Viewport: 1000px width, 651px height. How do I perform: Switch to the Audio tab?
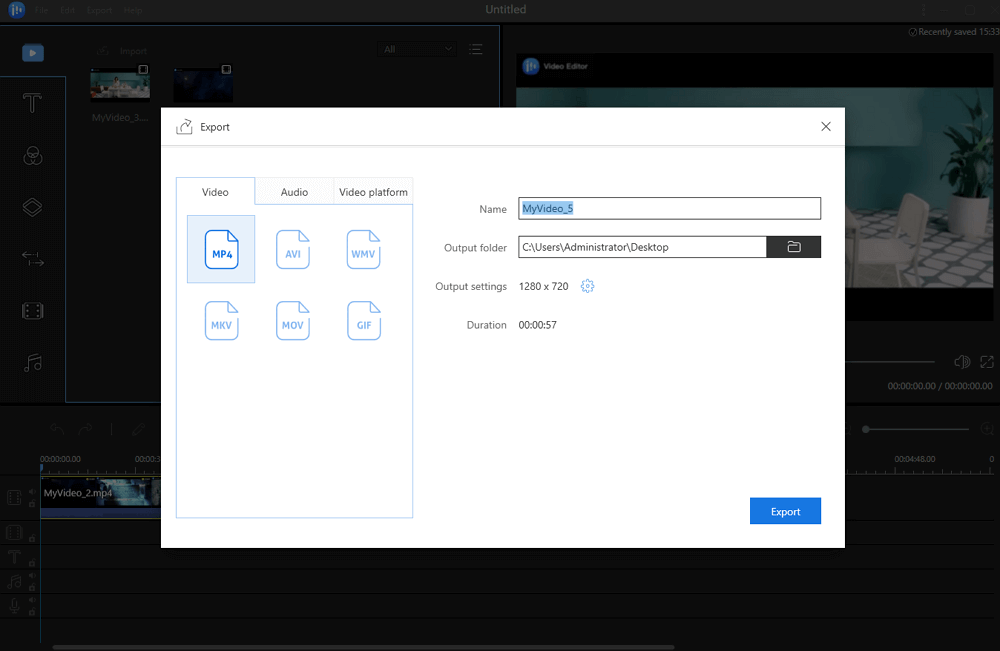[294, 192]
